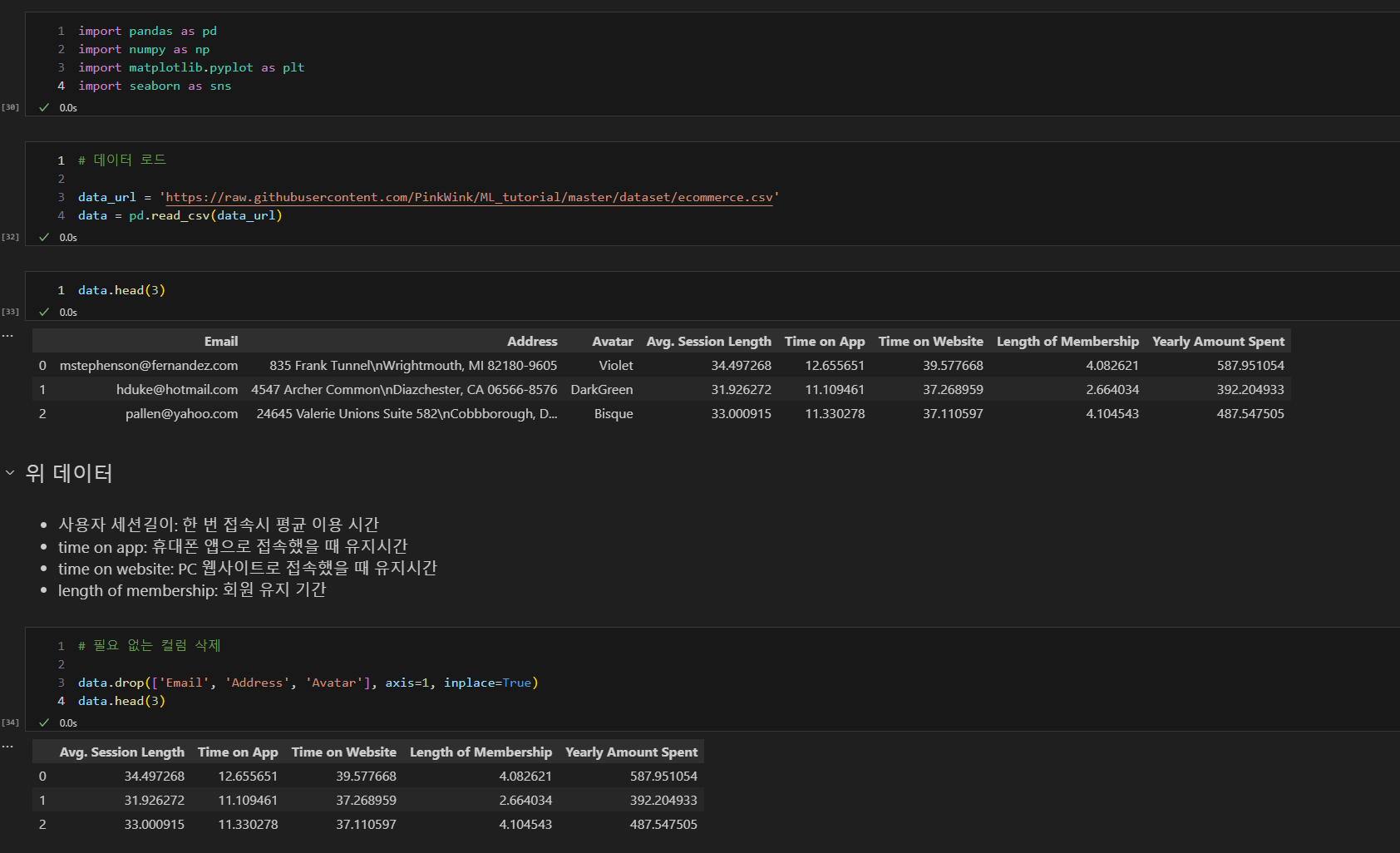Click the Length of Membership header in the second table
Screen dimensions: 1400x853
[481, 752]
